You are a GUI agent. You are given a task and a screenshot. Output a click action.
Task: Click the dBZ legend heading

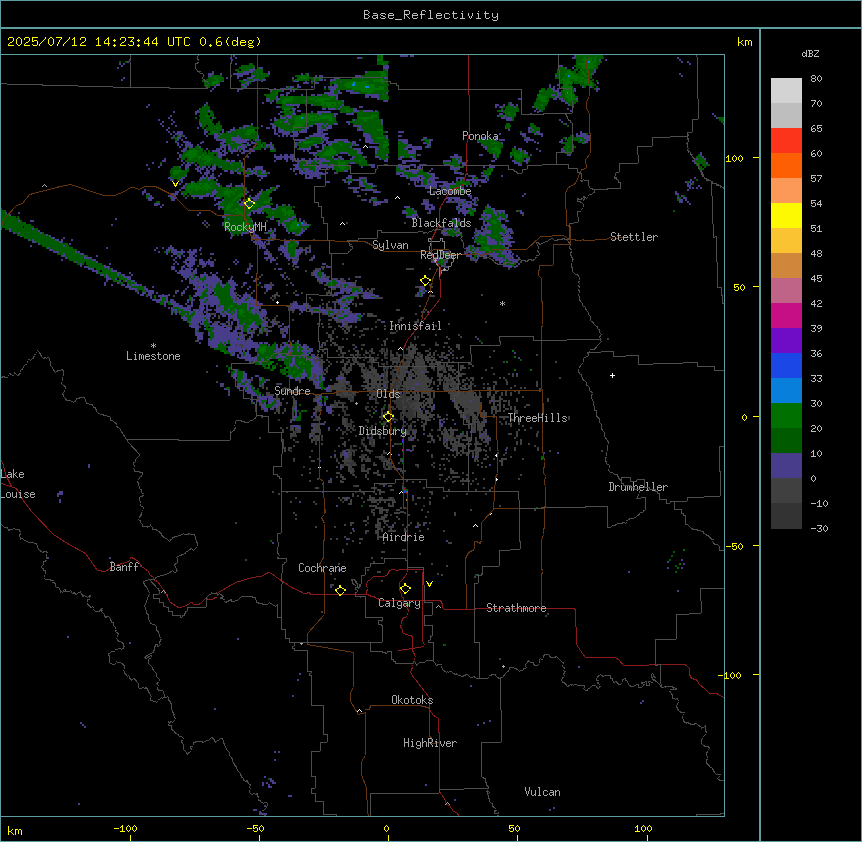810,54
